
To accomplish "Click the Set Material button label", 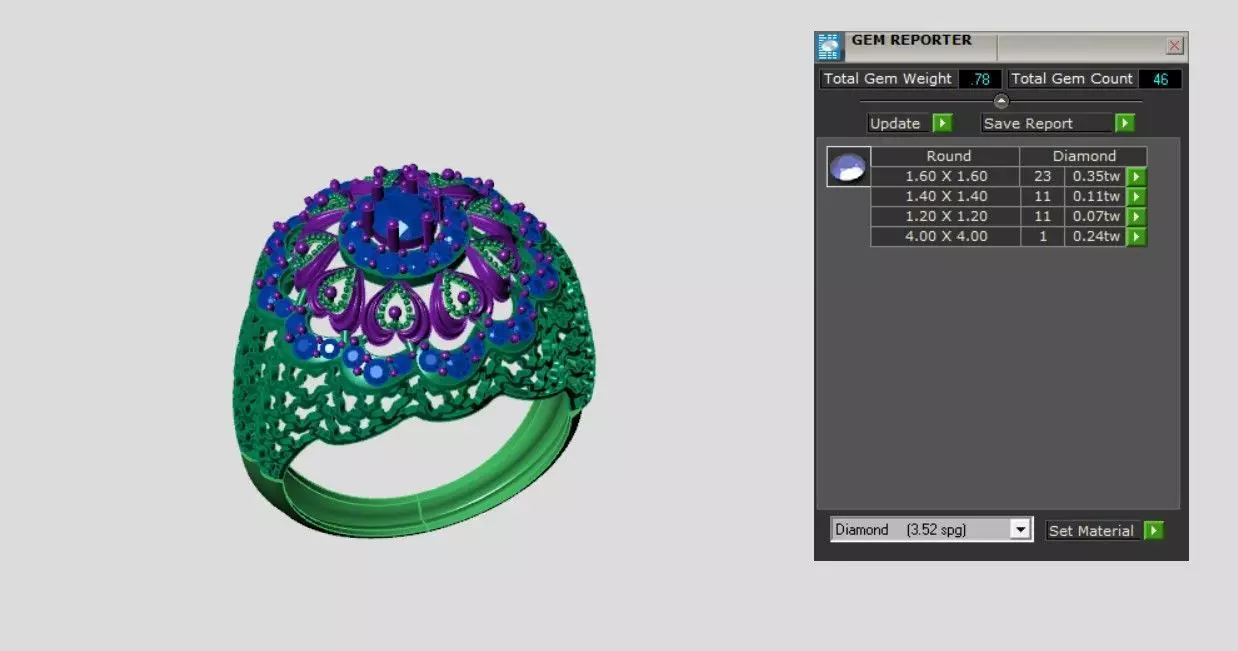I will 1091,531.
